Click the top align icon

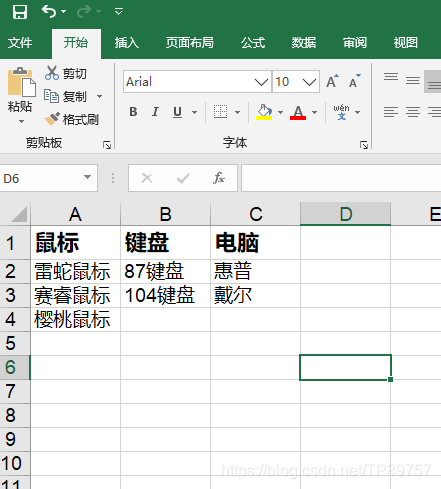391,77
